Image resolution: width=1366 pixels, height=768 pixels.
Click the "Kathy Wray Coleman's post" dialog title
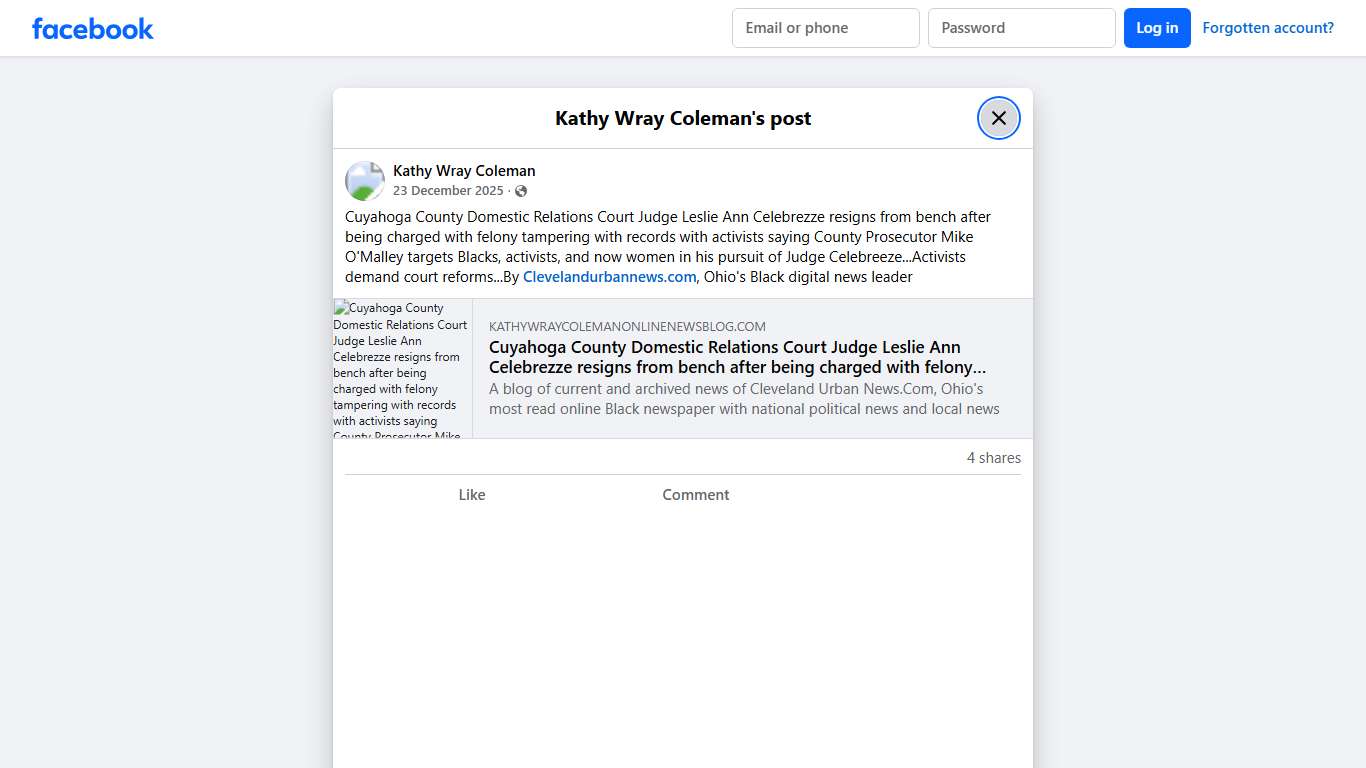tap(683, 118)
